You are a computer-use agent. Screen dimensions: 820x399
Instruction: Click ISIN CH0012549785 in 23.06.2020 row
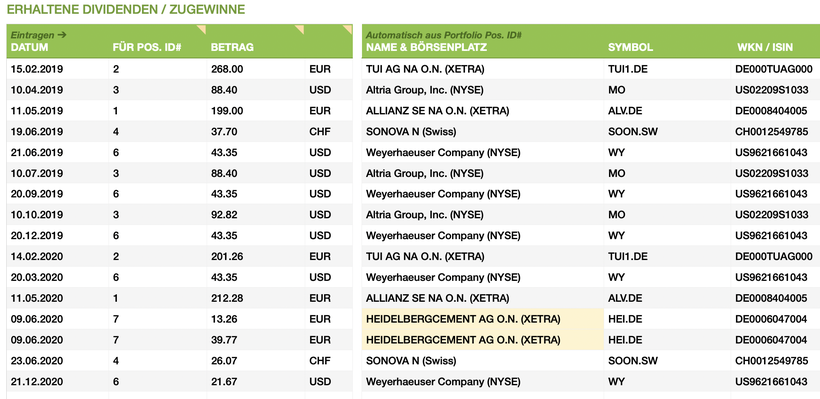pos(771,361)
